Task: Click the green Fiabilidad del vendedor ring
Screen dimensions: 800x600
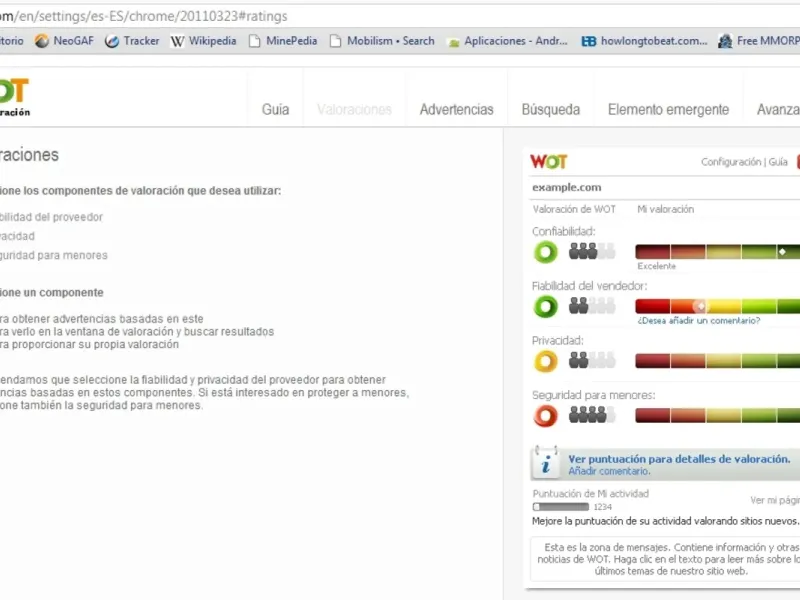Action: click(x=545, y=307)
